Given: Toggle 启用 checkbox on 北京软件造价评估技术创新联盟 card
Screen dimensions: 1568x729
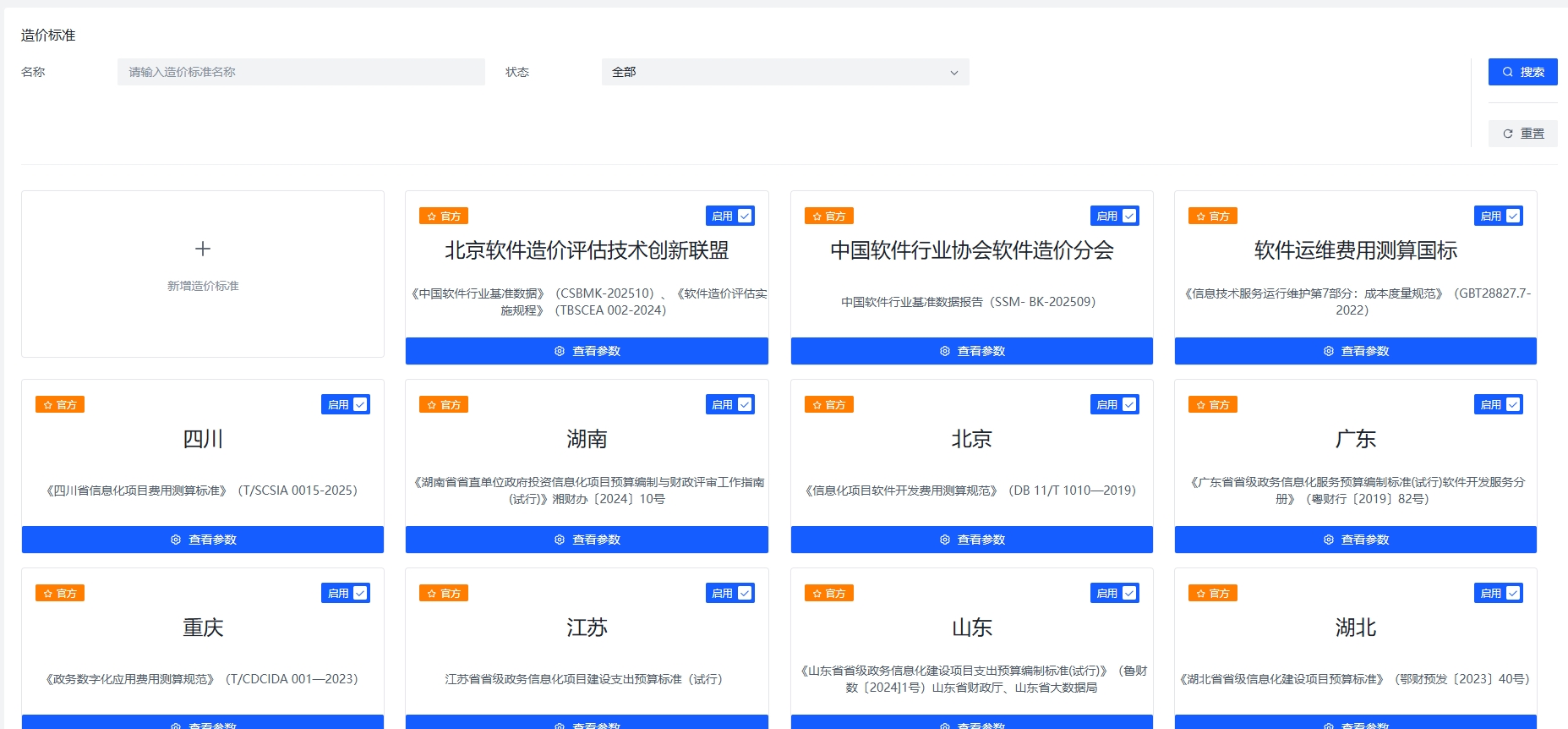Looking at the screenshot, I should (x=745, y=216).
